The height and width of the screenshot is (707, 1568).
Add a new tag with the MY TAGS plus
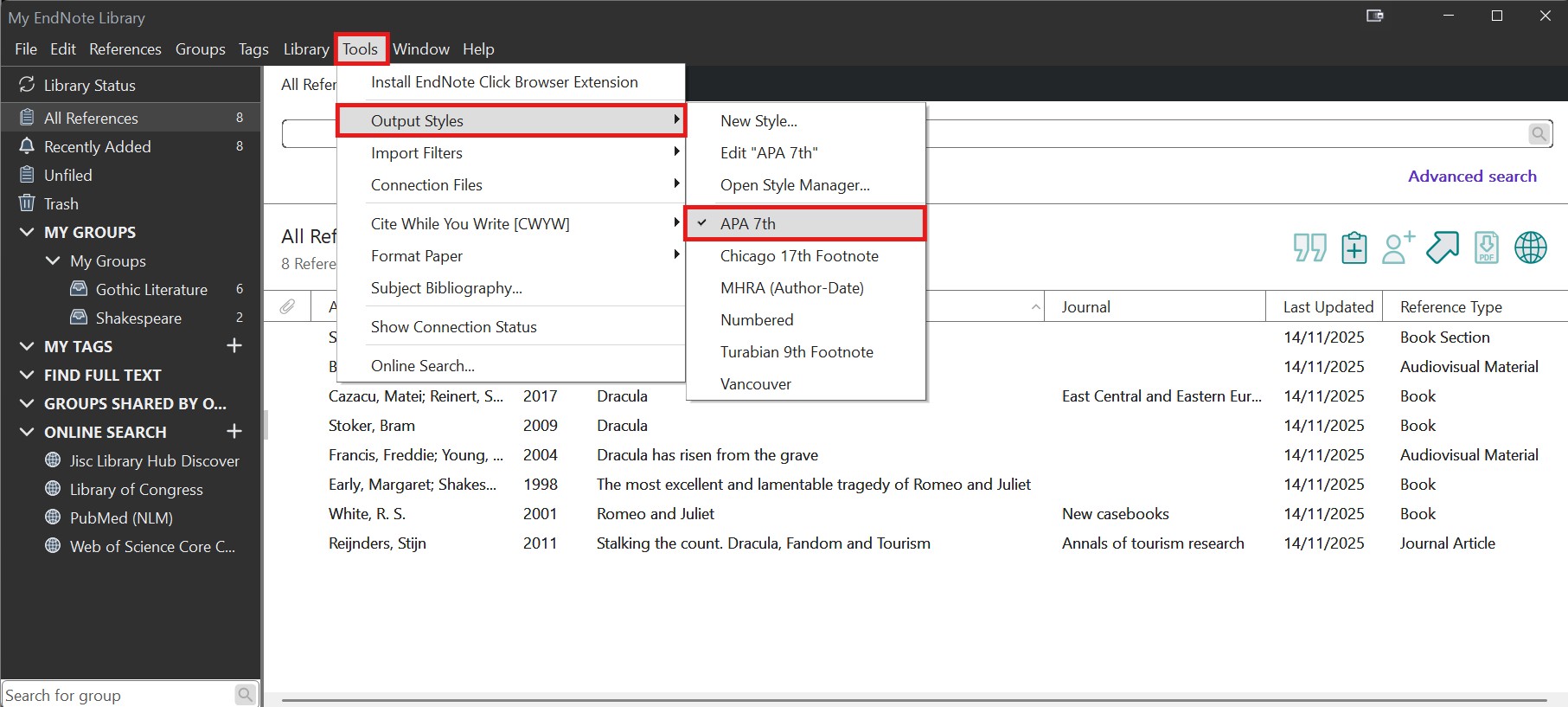click(234, 346)
